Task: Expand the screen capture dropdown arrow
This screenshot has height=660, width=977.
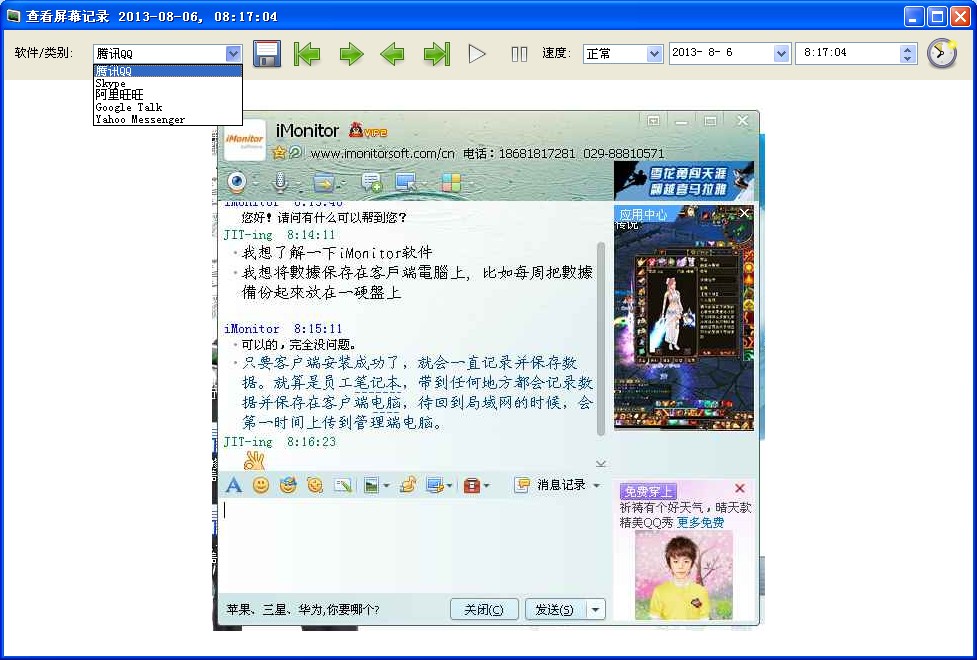Action: point(450,485)
